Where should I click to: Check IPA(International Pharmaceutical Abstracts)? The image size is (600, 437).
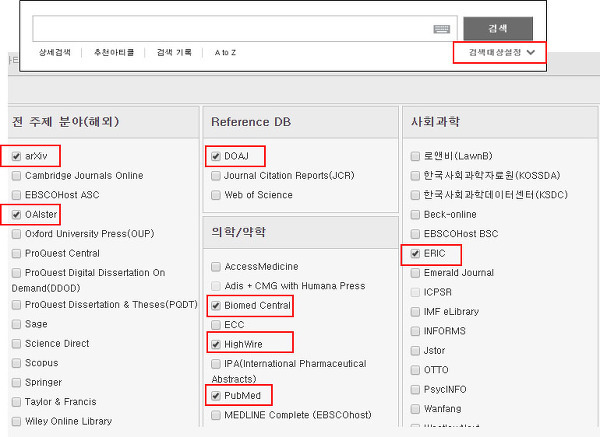[216, 364]
